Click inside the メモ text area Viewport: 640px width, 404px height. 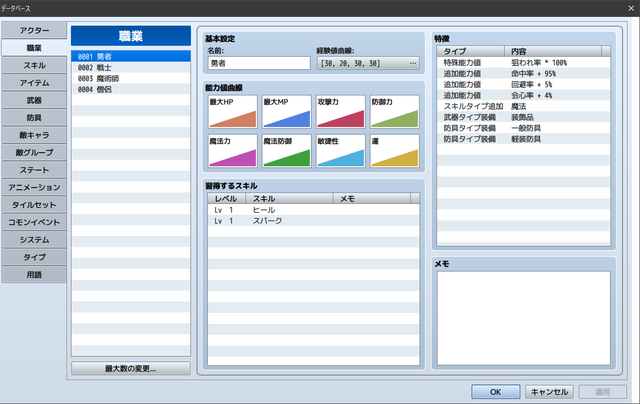tap(524, 318)
